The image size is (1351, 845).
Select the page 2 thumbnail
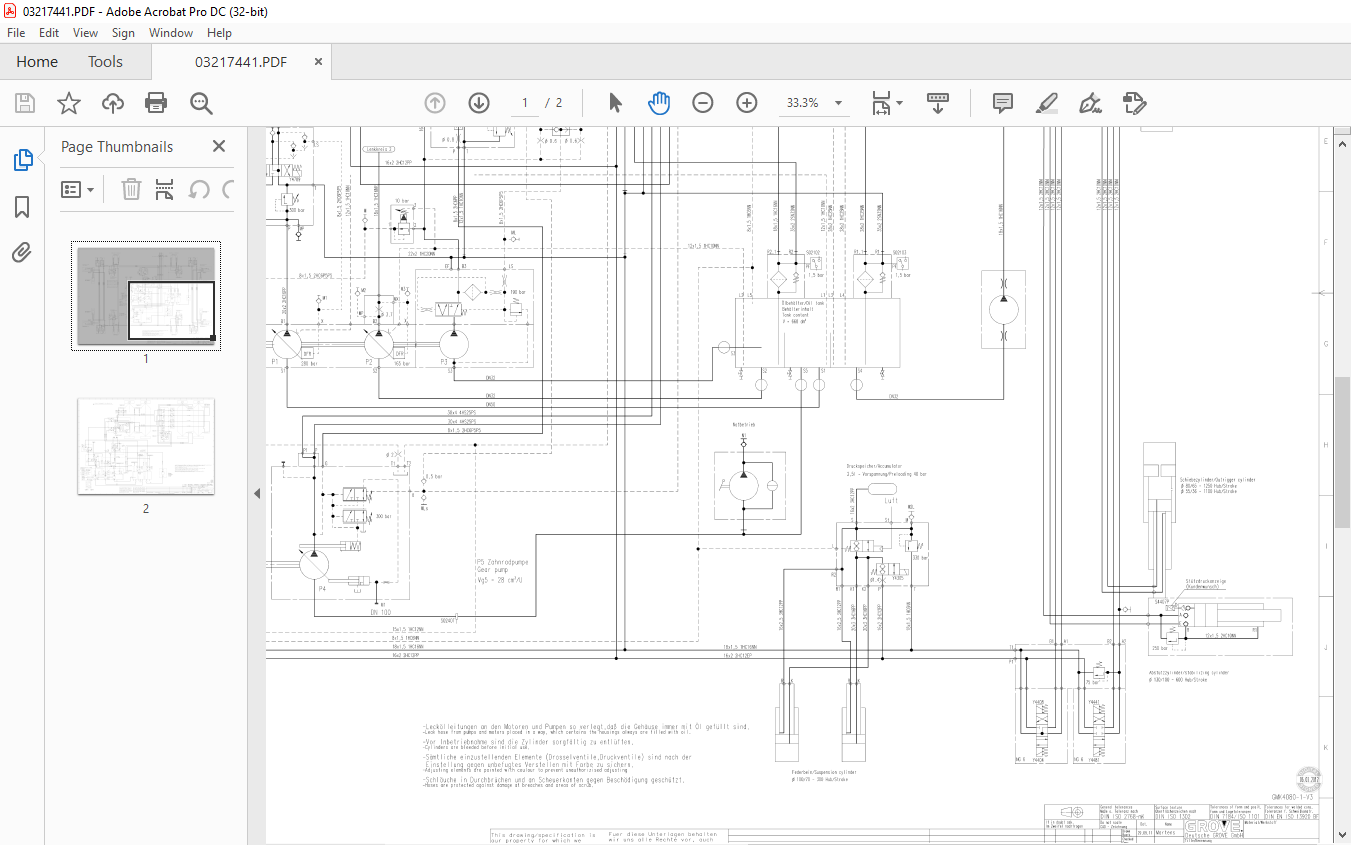tap(146, 446)
